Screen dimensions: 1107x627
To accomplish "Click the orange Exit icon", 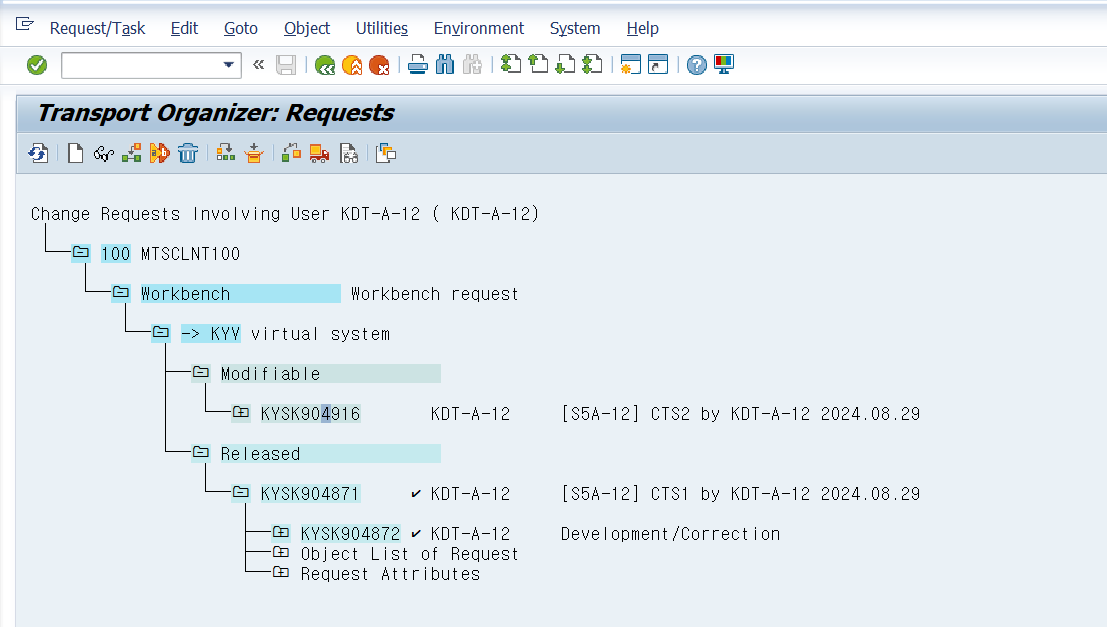I will (x=352, y=65).
